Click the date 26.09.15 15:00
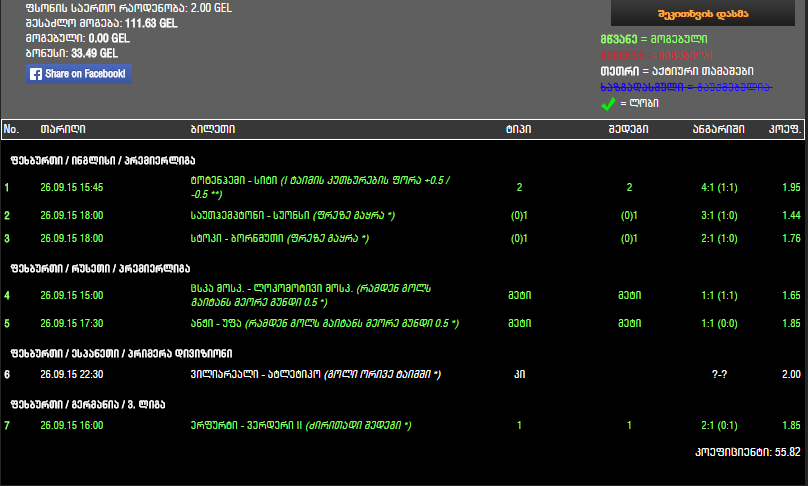The height and width of the screenshot is (486, 808). 72,295
